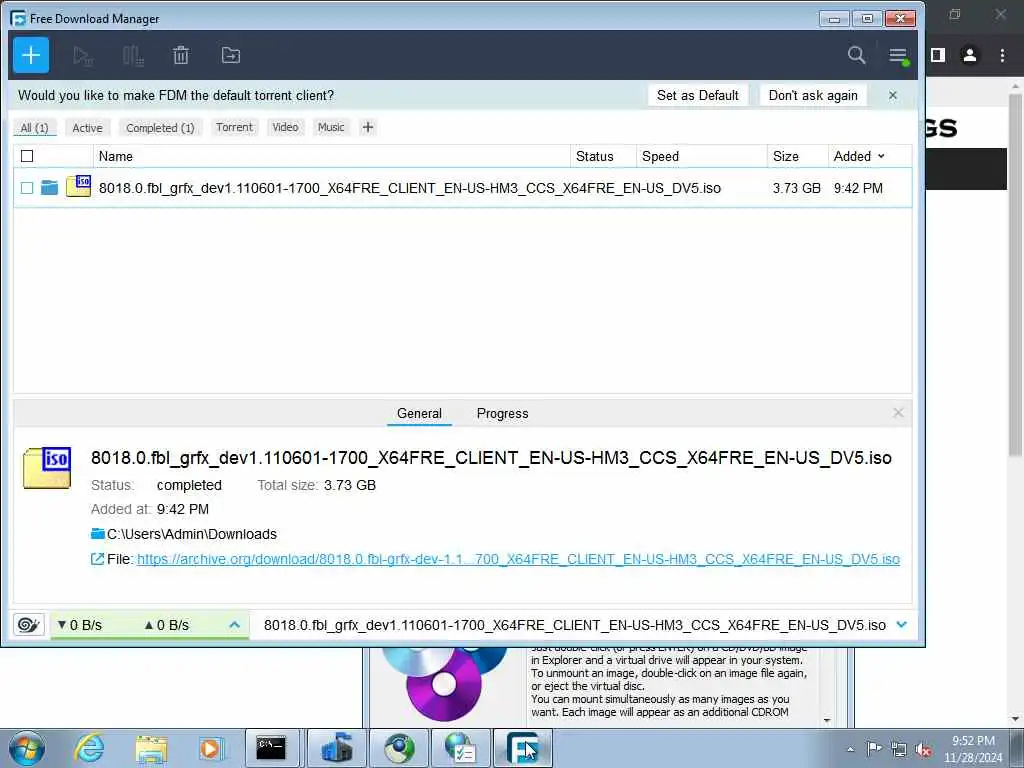The height and width of the screenshot is (768, 1024).
Task: Toggle browser side panel icon
Action: pyautogui.click(x=938, y=56)
